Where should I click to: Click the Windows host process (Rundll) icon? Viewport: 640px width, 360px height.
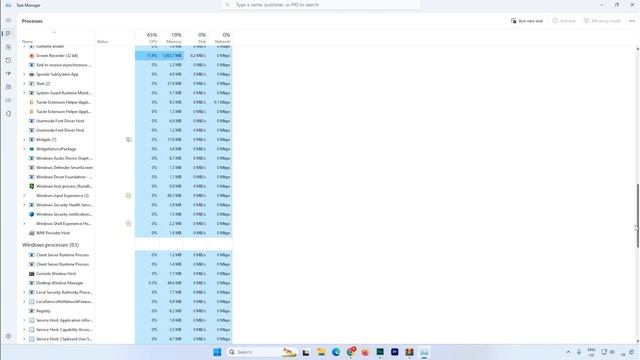coord(31,186)
